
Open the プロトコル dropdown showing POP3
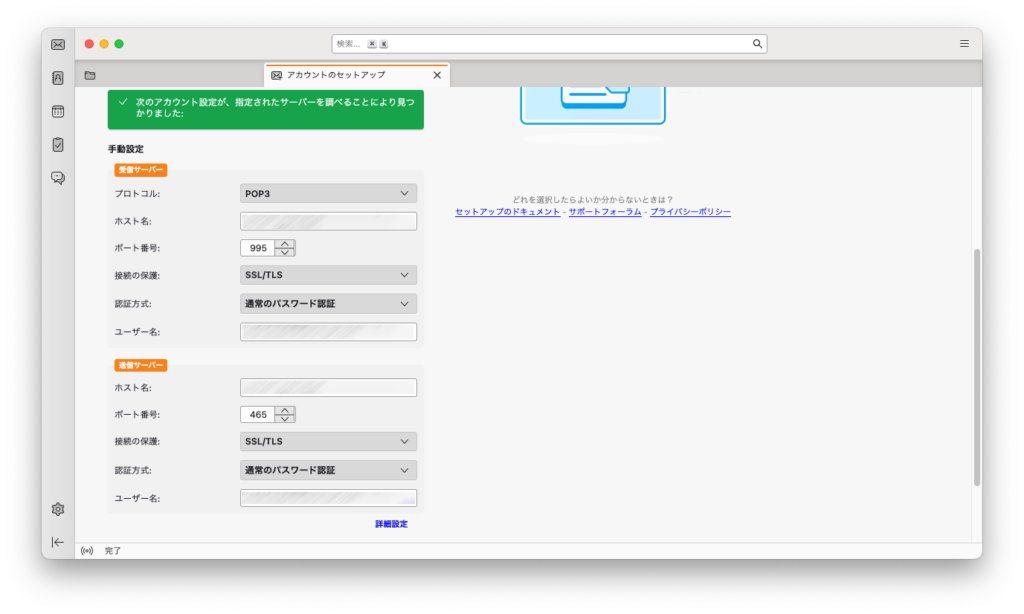(x=328, y=193)
